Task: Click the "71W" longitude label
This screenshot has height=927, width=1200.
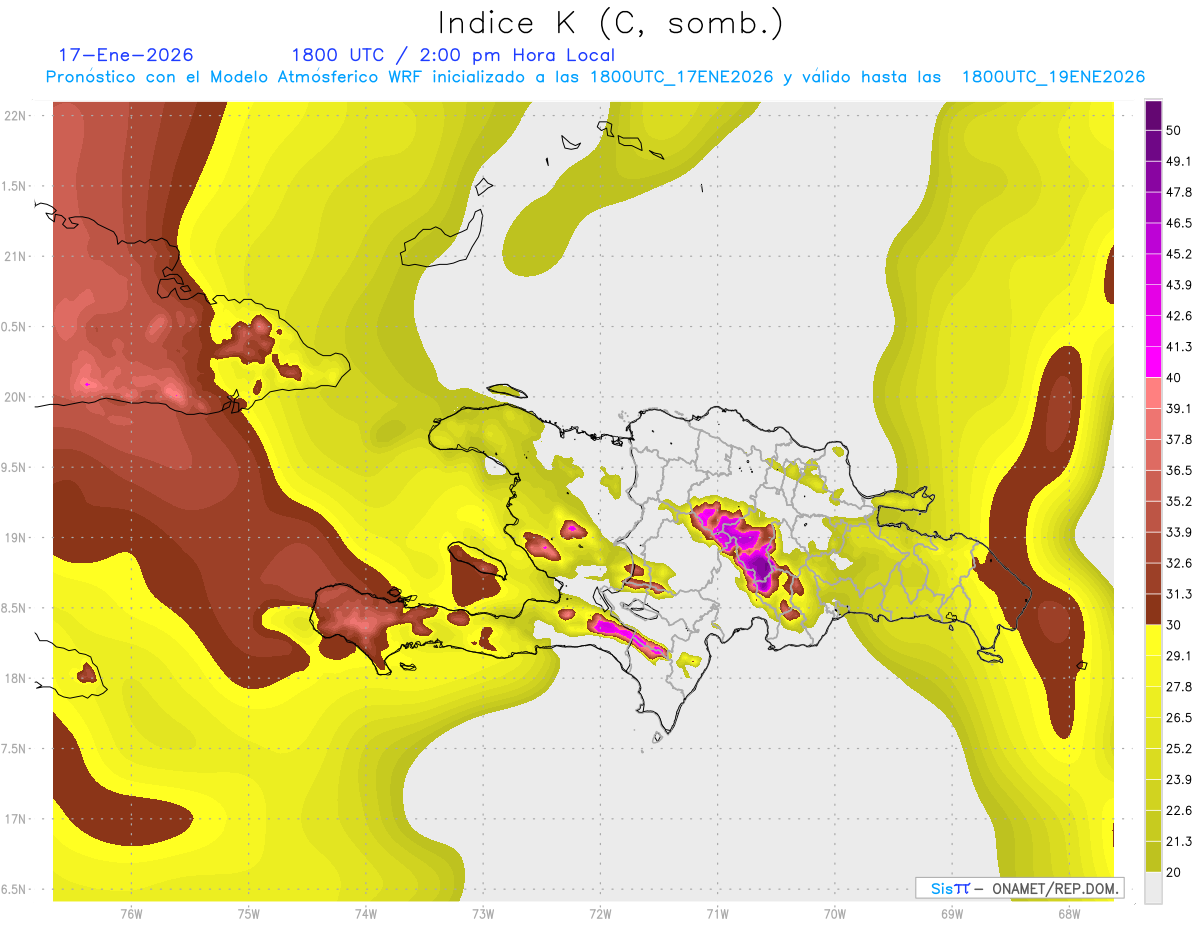Action: 717,914
